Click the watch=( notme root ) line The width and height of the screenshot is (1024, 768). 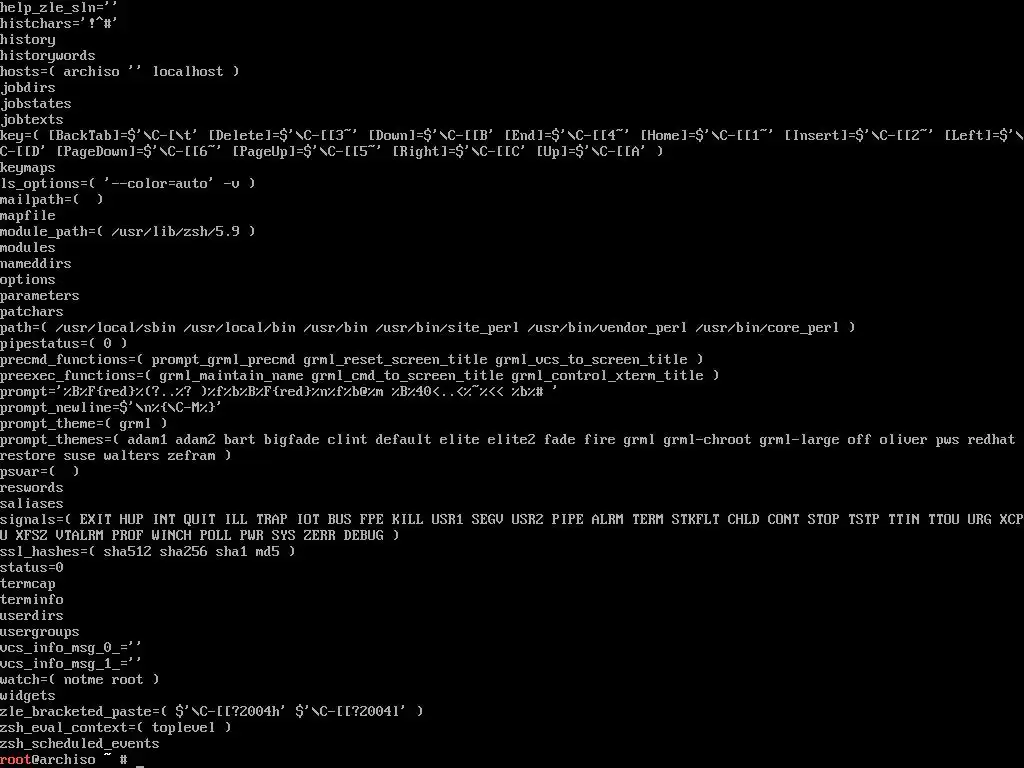tap(80, 680)
